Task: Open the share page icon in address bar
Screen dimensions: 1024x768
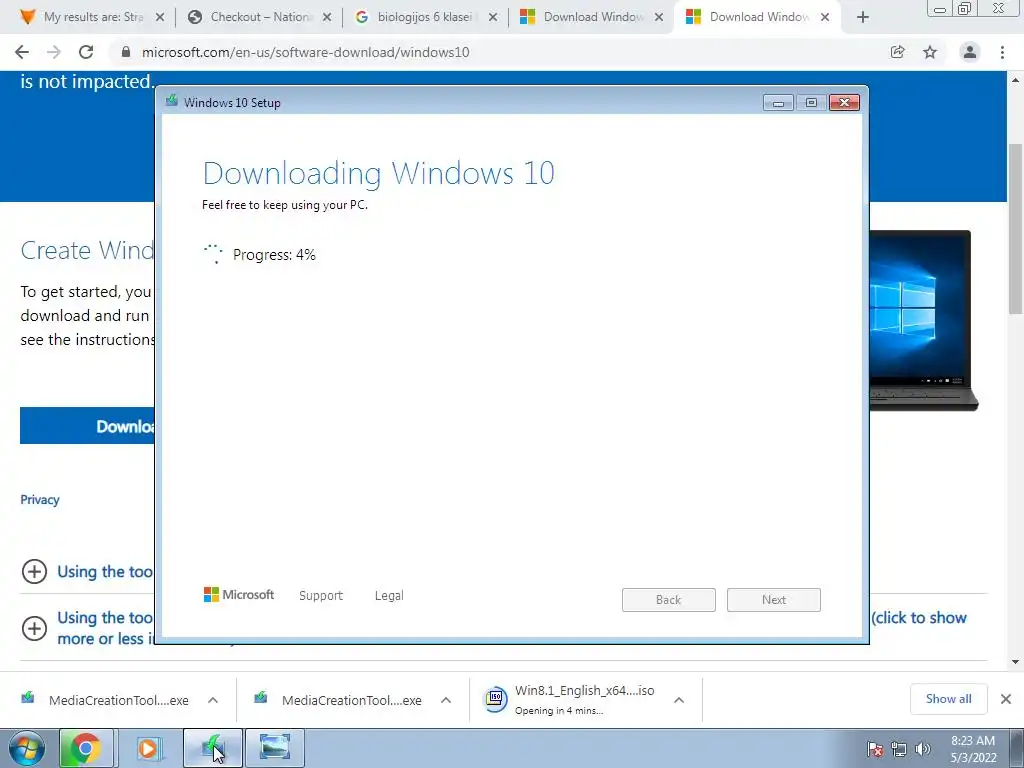Action: [x=898, y=52]
